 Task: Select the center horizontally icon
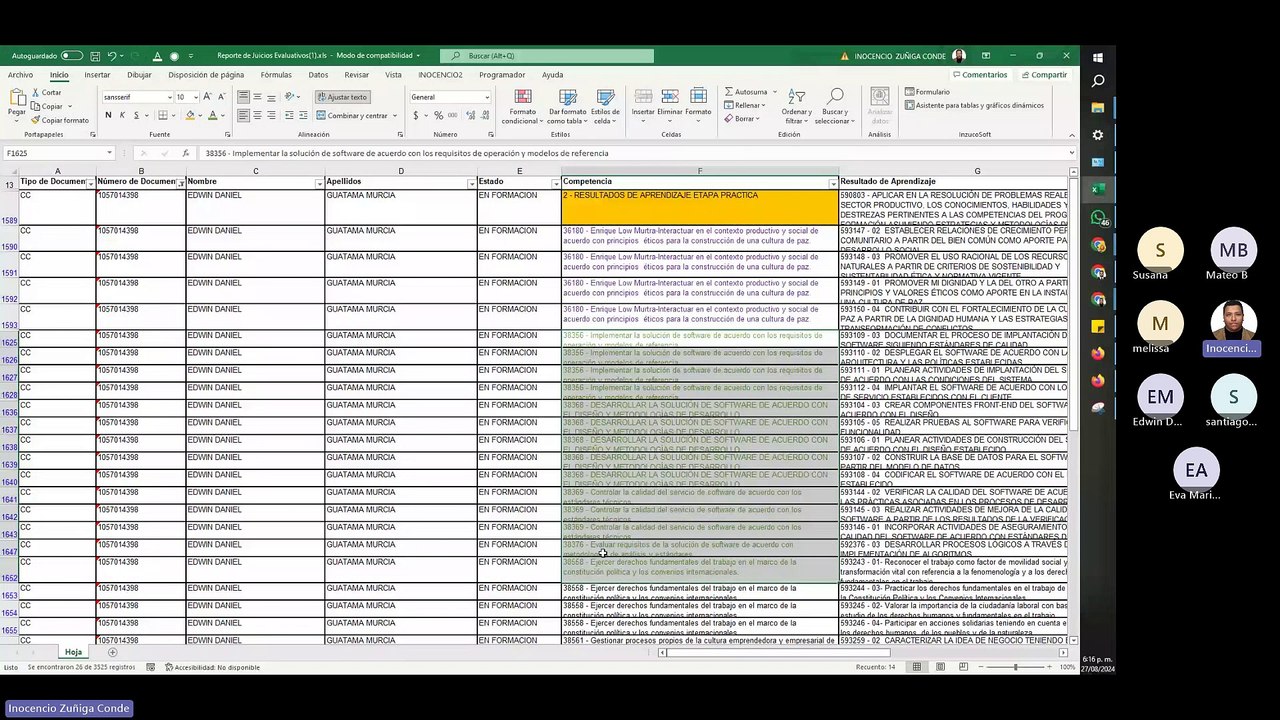click(257, 115)
